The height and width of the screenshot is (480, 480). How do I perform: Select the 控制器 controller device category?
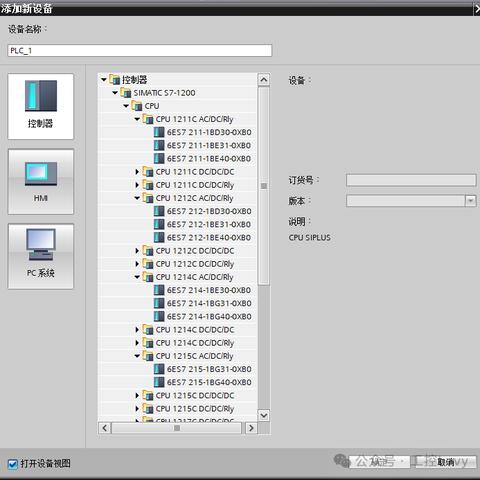pos(41,106)
